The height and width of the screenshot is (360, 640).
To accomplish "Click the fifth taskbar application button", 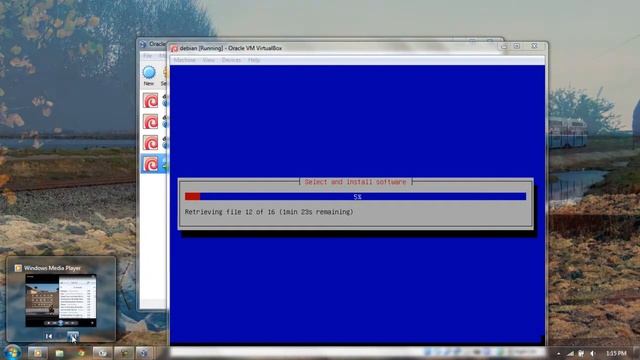I will pos(123,353).
